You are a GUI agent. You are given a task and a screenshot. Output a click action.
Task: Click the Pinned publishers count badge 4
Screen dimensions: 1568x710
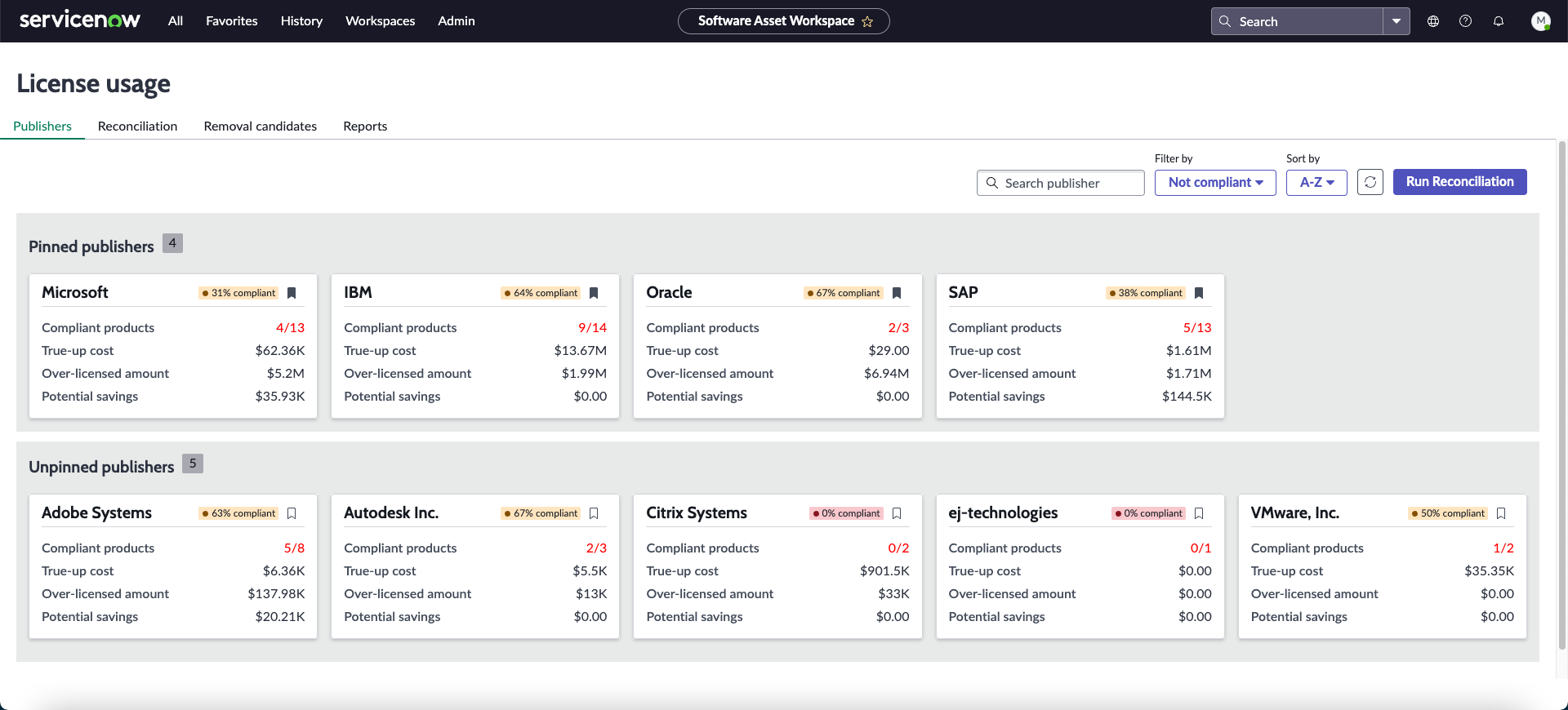tap(172, 243)
